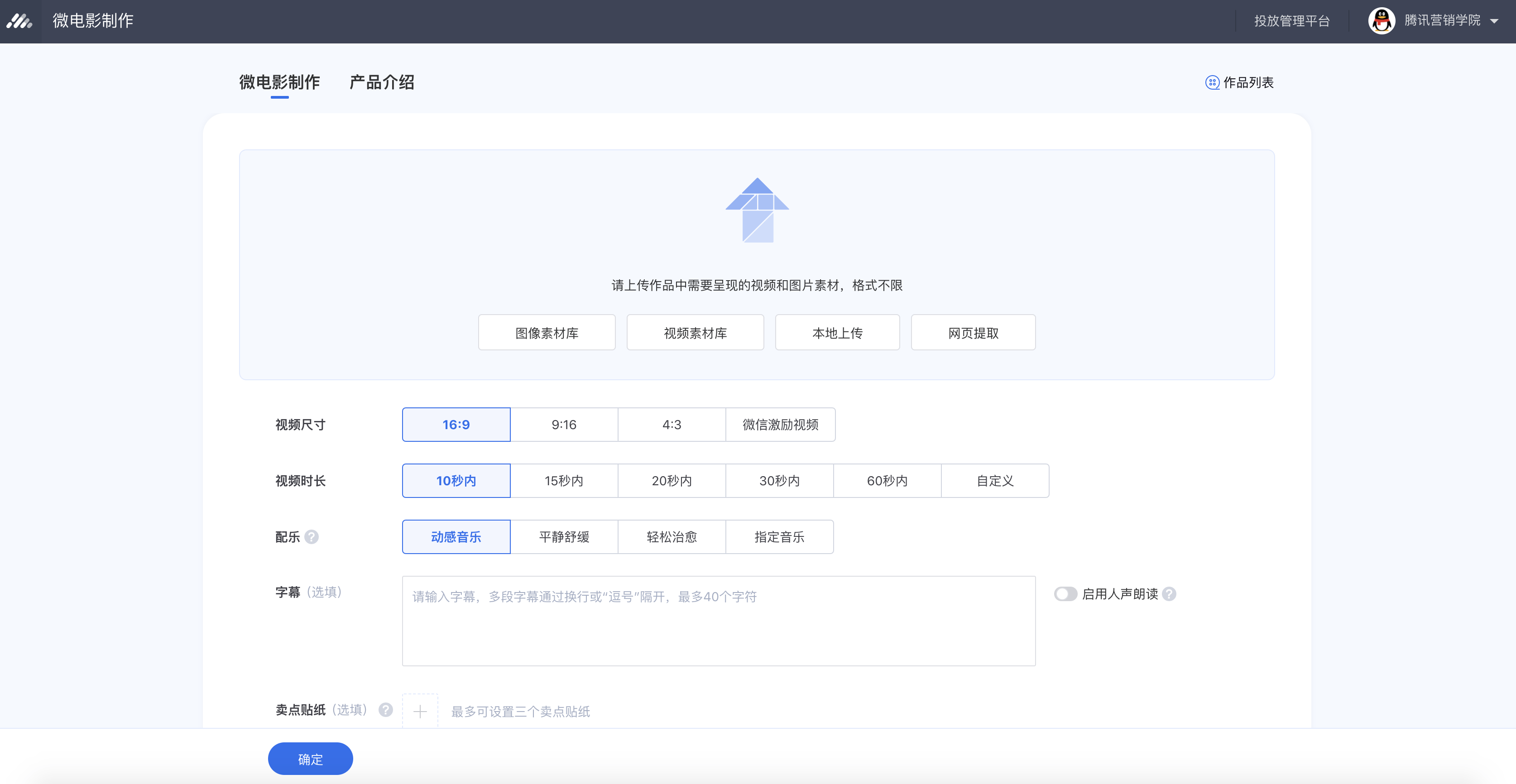Select the 9:16 video size

tap(564, 425)
